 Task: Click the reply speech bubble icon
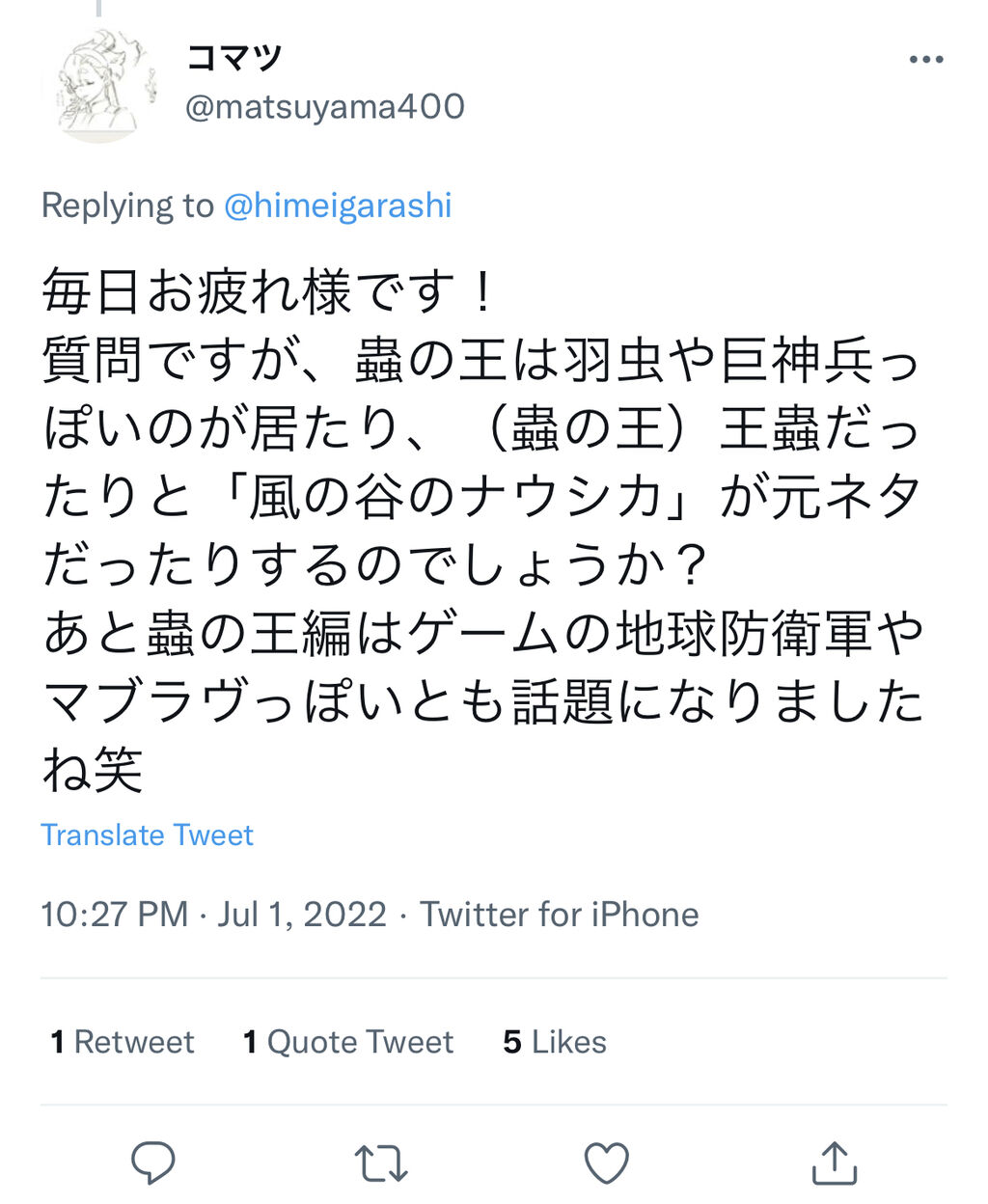point(152,1163)
